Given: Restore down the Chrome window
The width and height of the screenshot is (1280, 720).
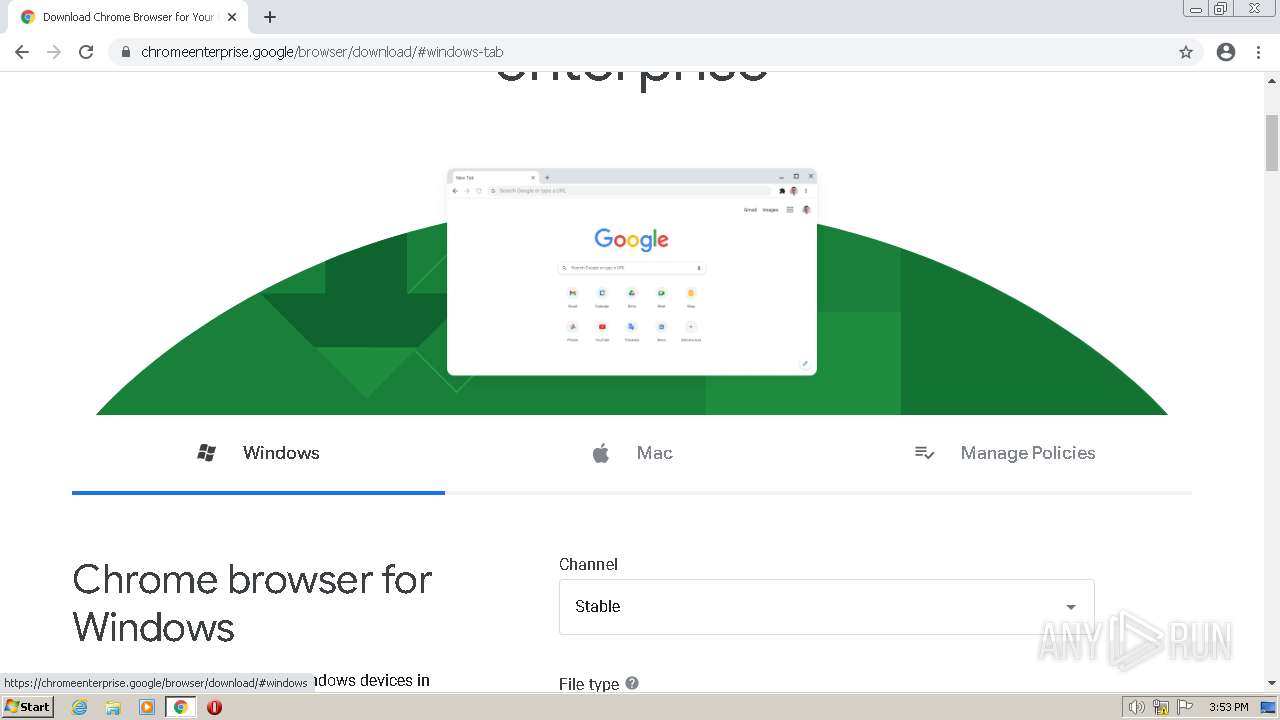Looking at the screenshot, I should coord(1221,9).
